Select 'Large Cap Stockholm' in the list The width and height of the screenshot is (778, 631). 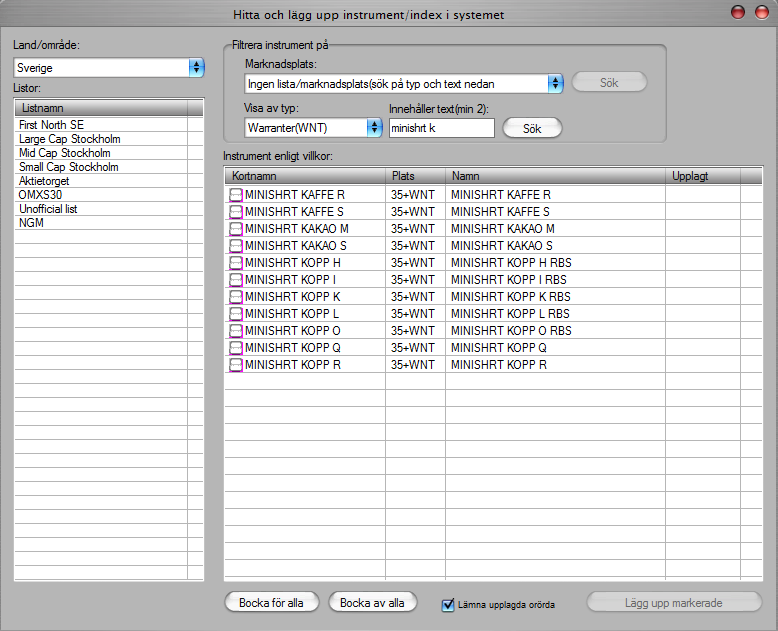70,139
